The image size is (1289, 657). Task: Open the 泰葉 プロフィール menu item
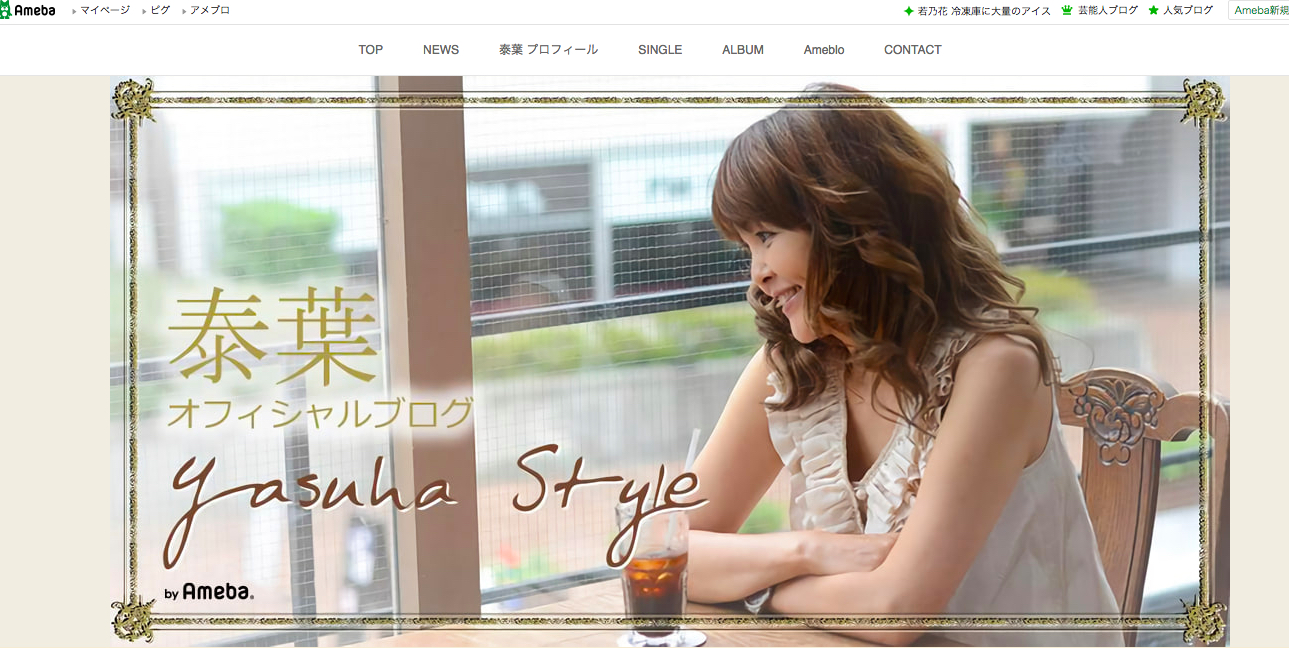point(548,49)
